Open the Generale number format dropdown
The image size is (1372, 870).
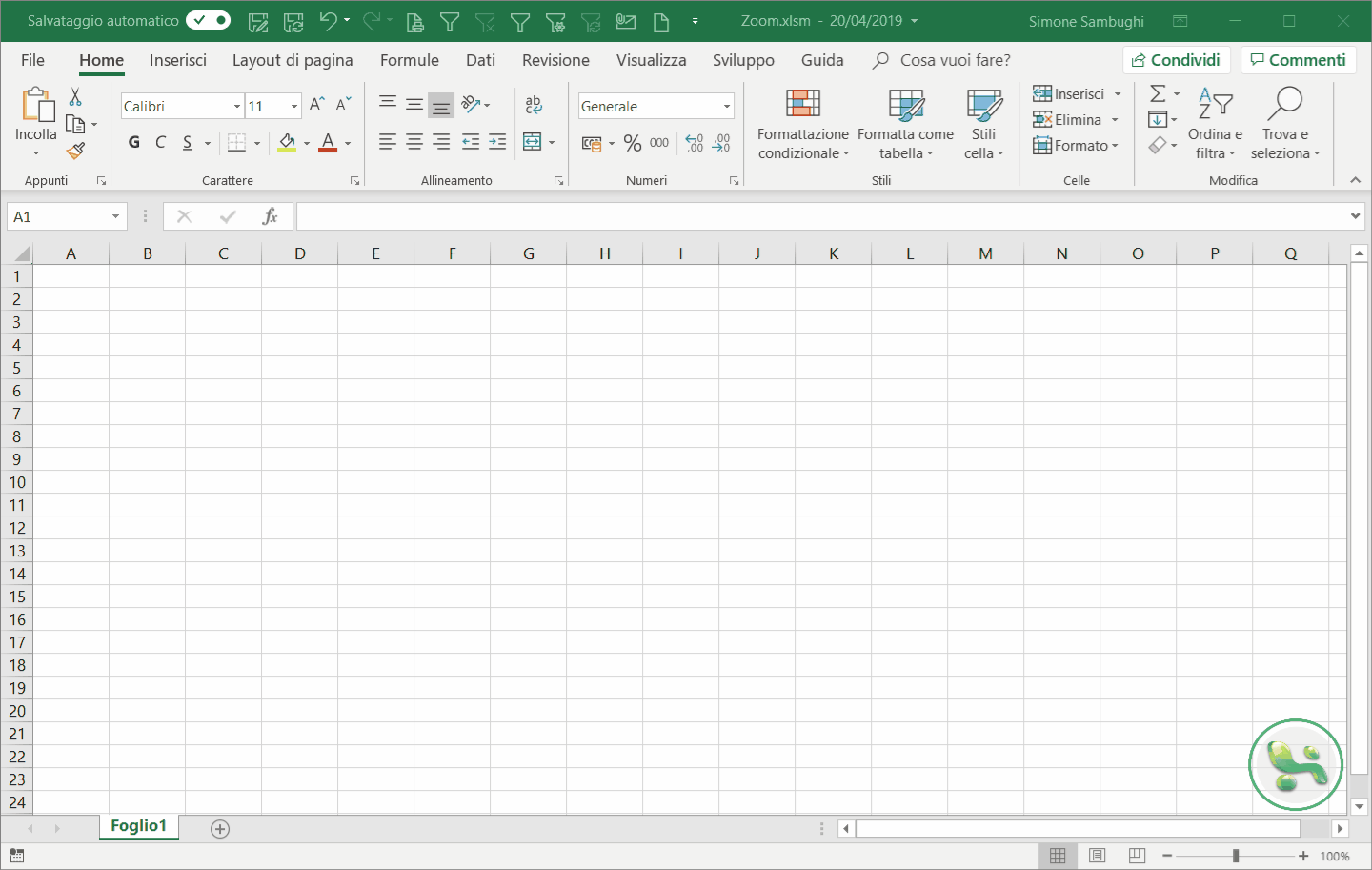pos(726,106)
